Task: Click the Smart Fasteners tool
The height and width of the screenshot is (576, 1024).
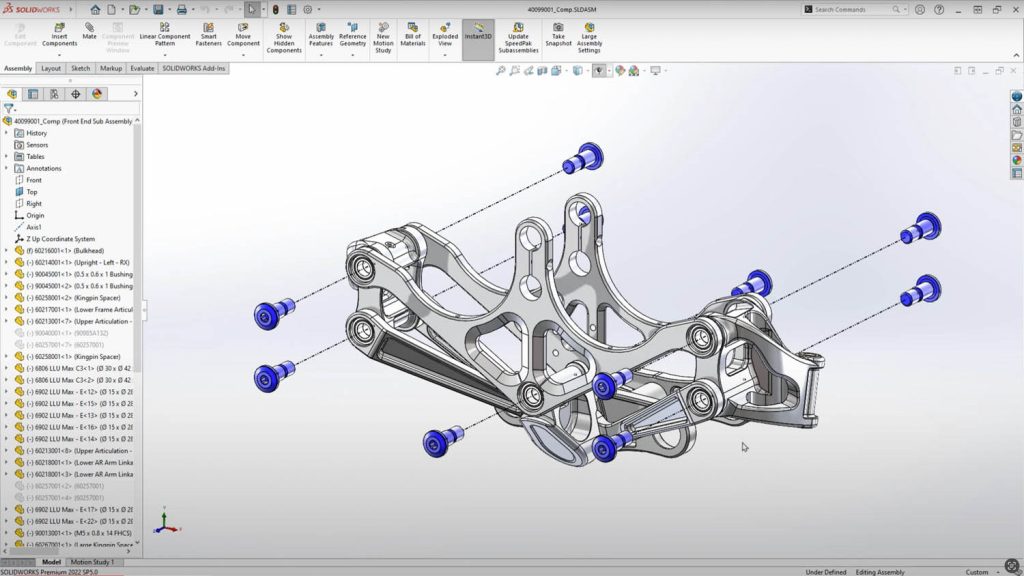Action: [x=208, y=32]
